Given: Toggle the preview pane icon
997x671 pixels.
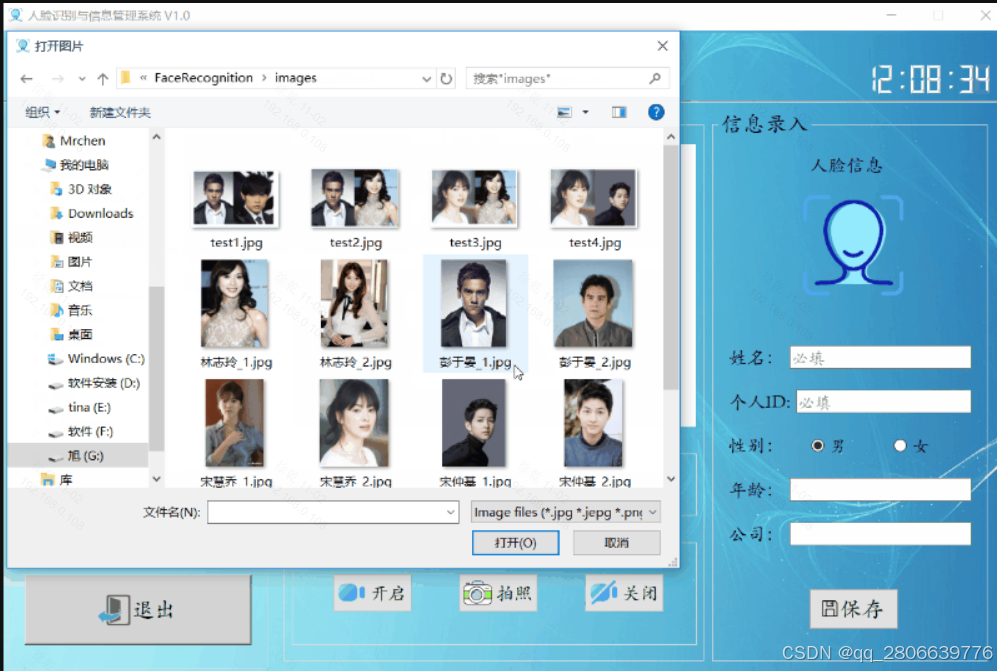Looking at the screenshot, I should (x=619, y=113).
